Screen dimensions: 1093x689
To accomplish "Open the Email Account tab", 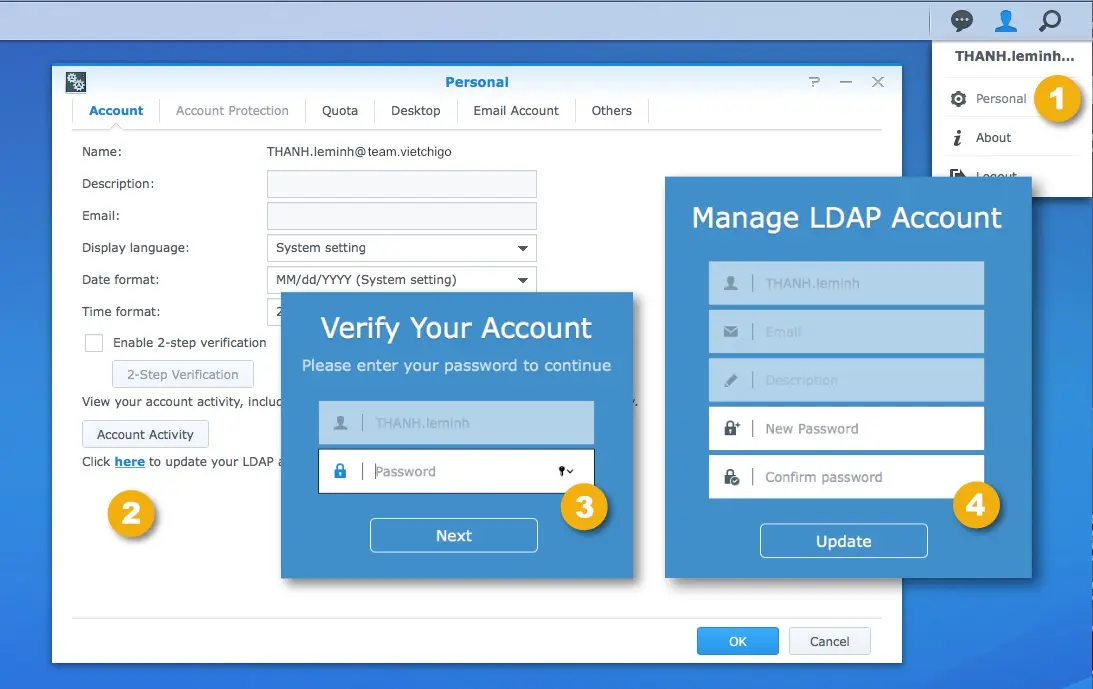I will coord(516,111).
